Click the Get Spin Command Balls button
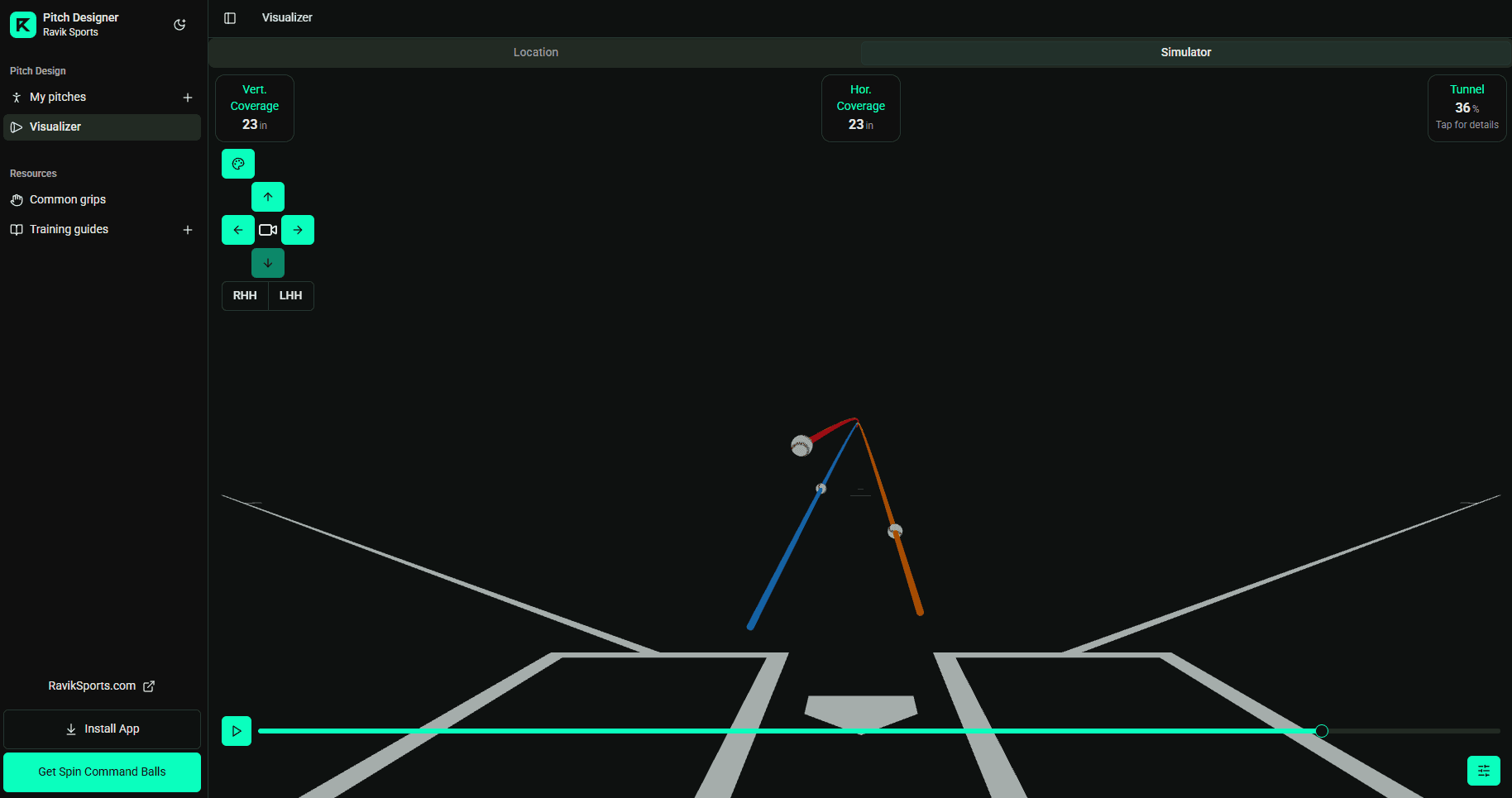 pyautogui.click(x=102, y=772)
